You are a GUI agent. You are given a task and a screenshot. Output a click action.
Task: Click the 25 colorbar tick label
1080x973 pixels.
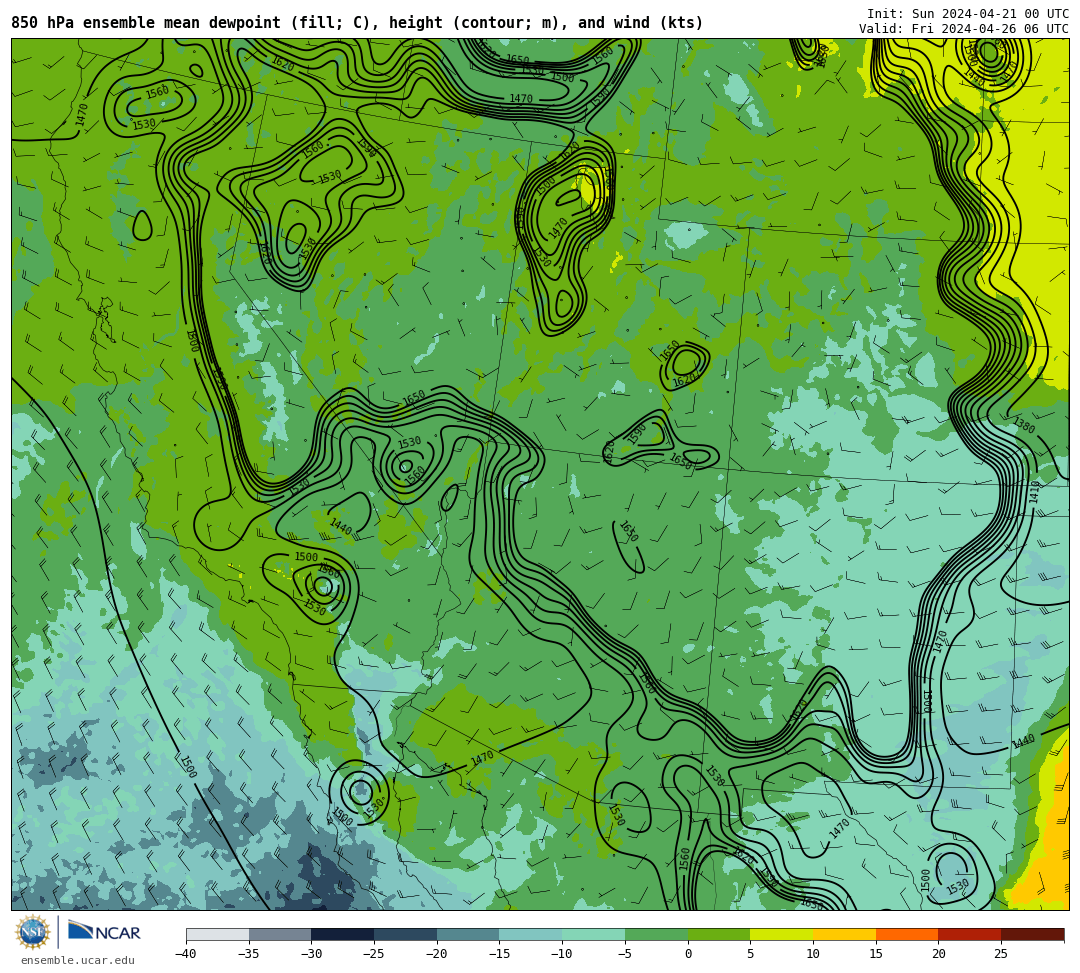click(x=1001, y=954)
